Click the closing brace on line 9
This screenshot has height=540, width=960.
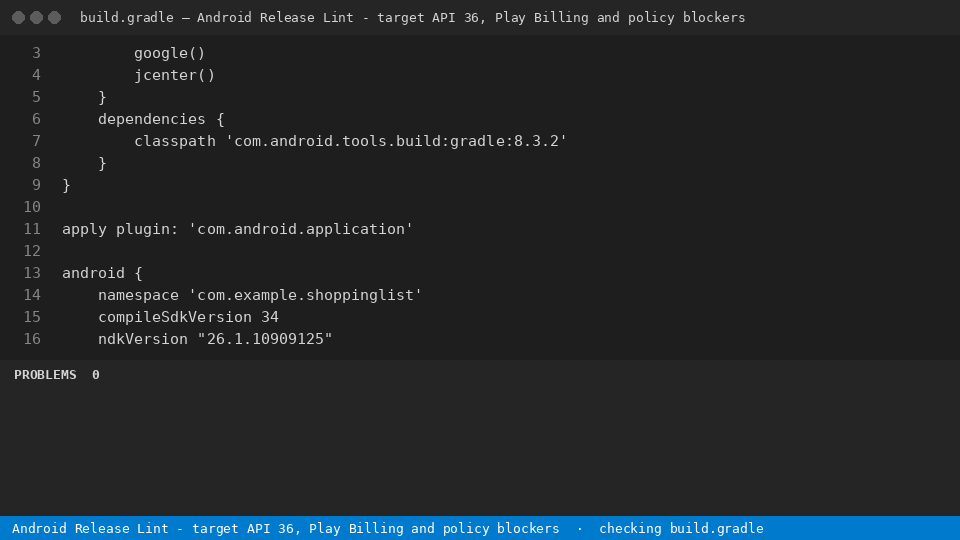[66, 186]
